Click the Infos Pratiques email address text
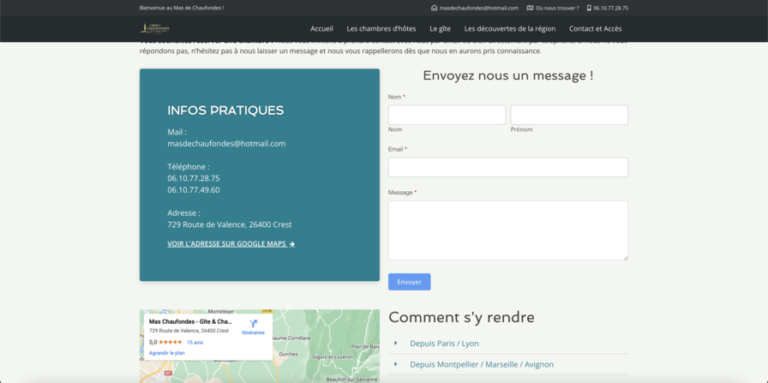Screen dimensions: 768x383 coord(226,144)
